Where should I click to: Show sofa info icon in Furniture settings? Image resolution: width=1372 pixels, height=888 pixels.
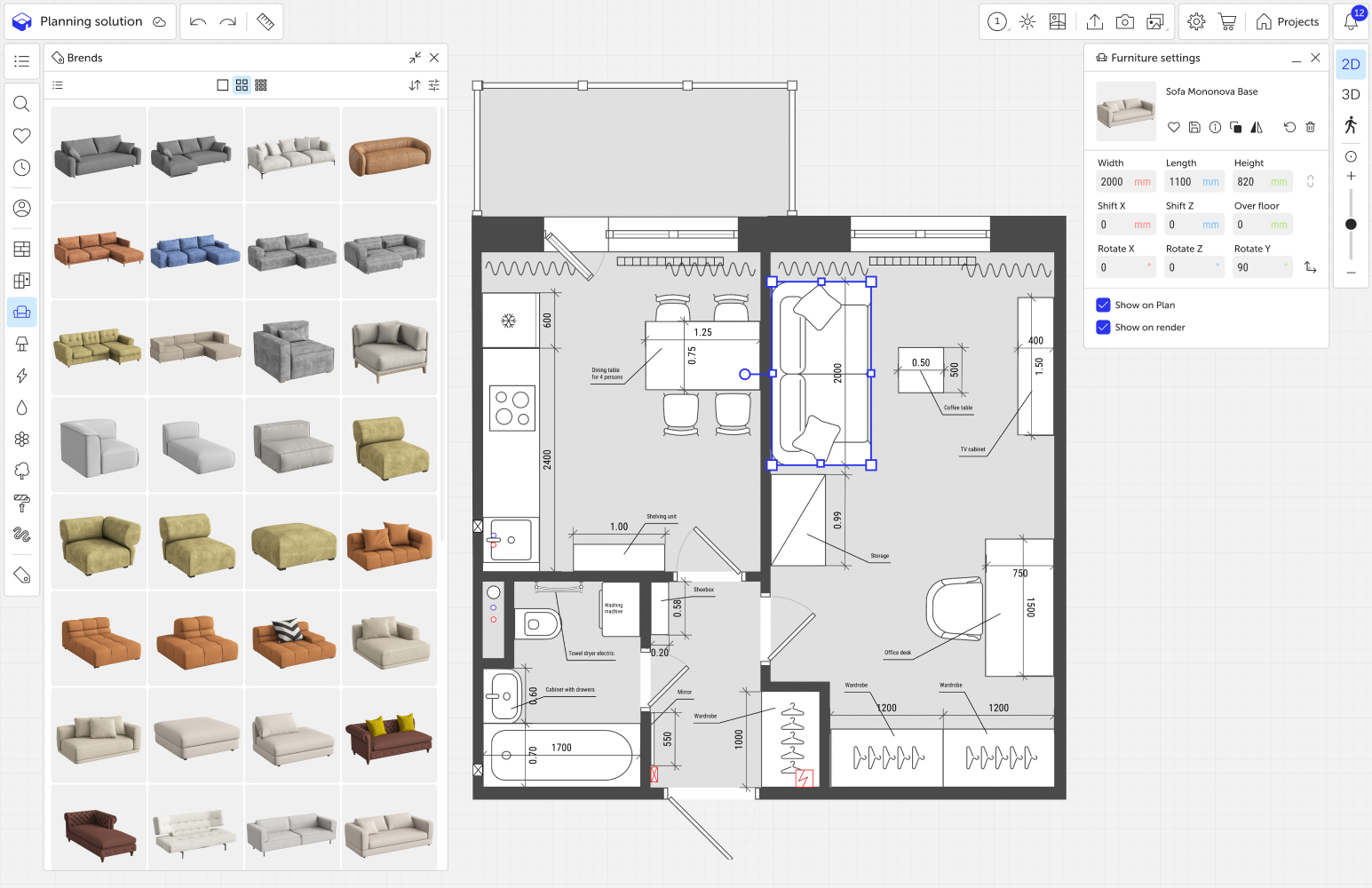[x=1215, y=127]
